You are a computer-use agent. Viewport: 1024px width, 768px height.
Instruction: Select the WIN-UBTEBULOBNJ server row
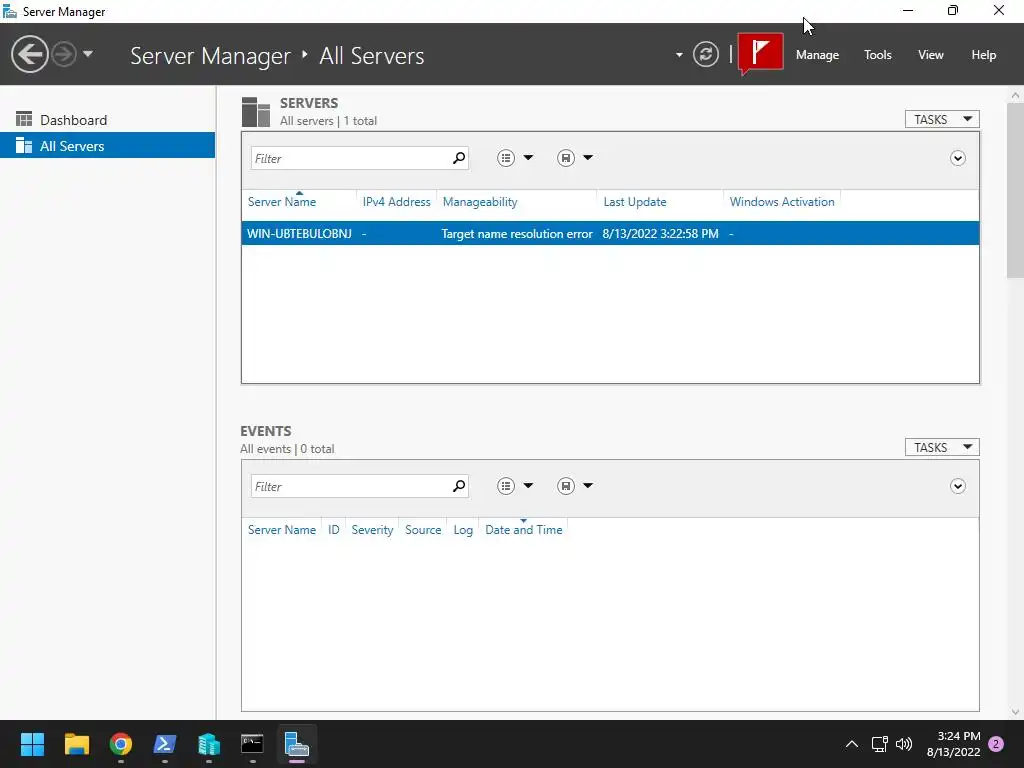tap(610, 233)
